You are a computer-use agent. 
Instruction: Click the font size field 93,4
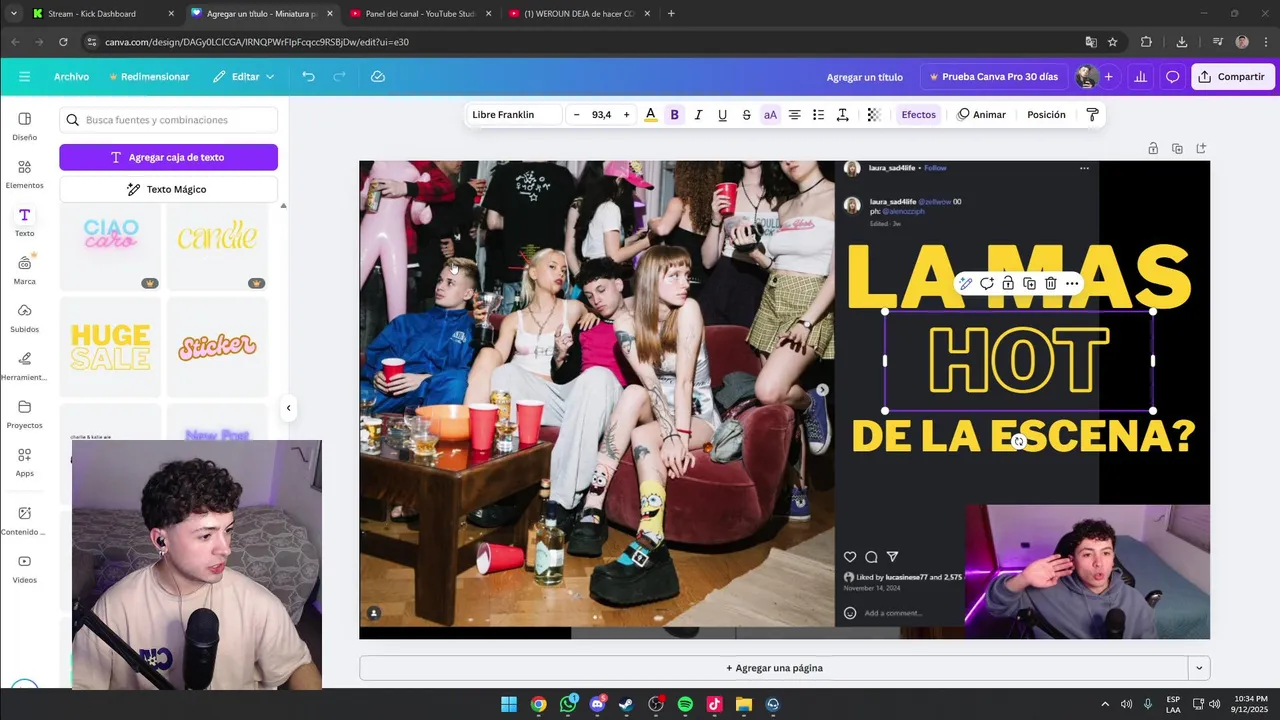point(601,115)
